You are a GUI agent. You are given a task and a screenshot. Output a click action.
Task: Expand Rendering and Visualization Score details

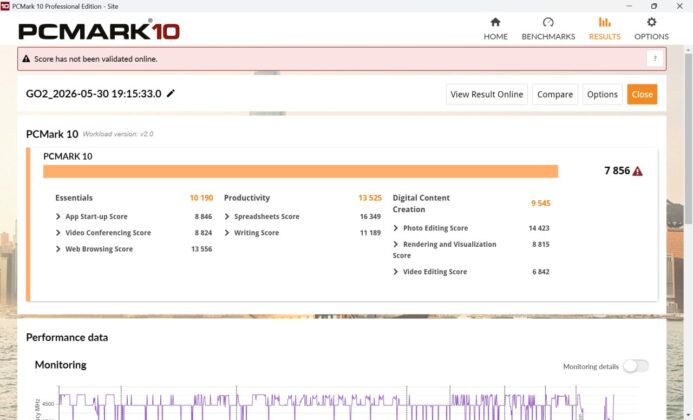coord(396,244)
